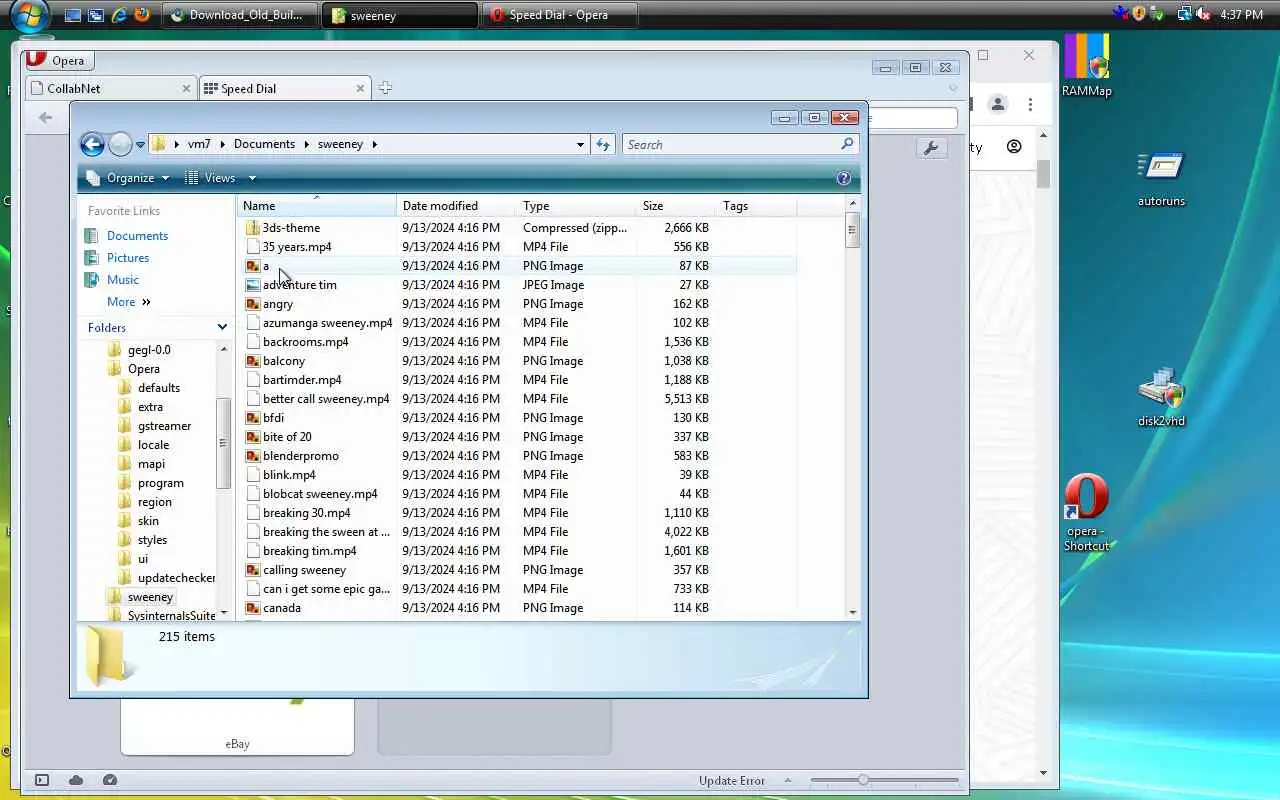1280x800 pixels.
Task: Sort files by Date modified column
Action: (456, 206)
